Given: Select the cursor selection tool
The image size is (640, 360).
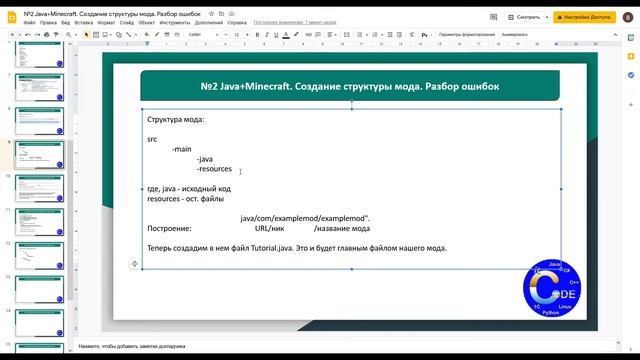Looking at the screenshot, I should 86,35.
